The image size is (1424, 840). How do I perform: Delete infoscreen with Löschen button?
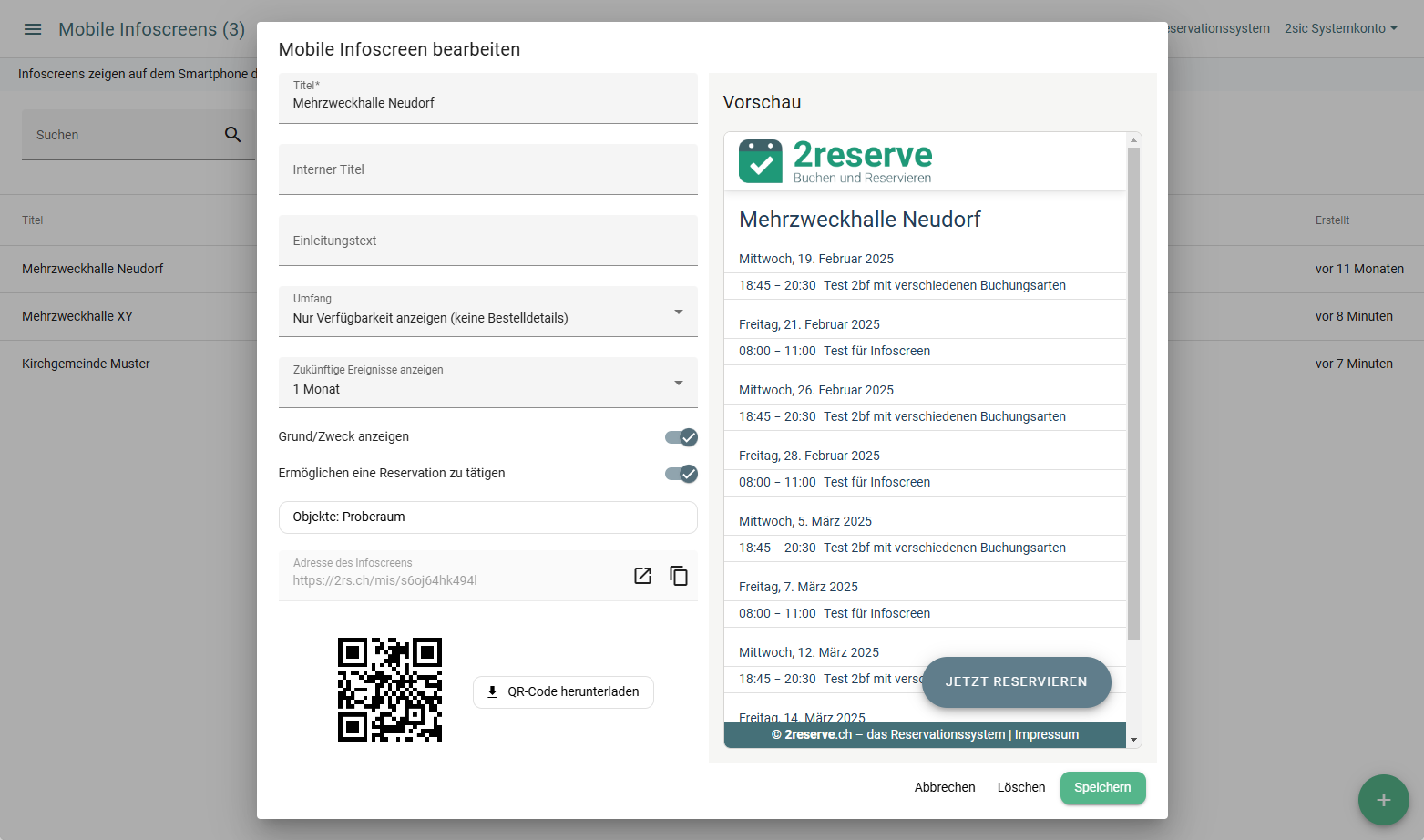click(1020, 788)
